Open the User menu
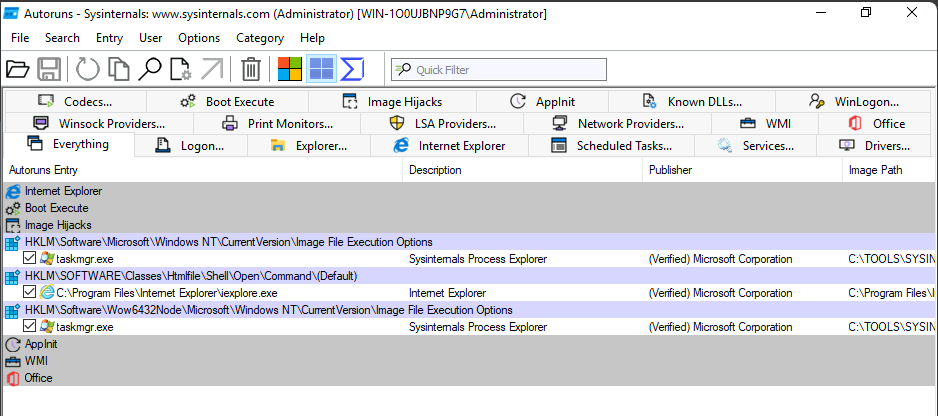 (x=151, y=38)
